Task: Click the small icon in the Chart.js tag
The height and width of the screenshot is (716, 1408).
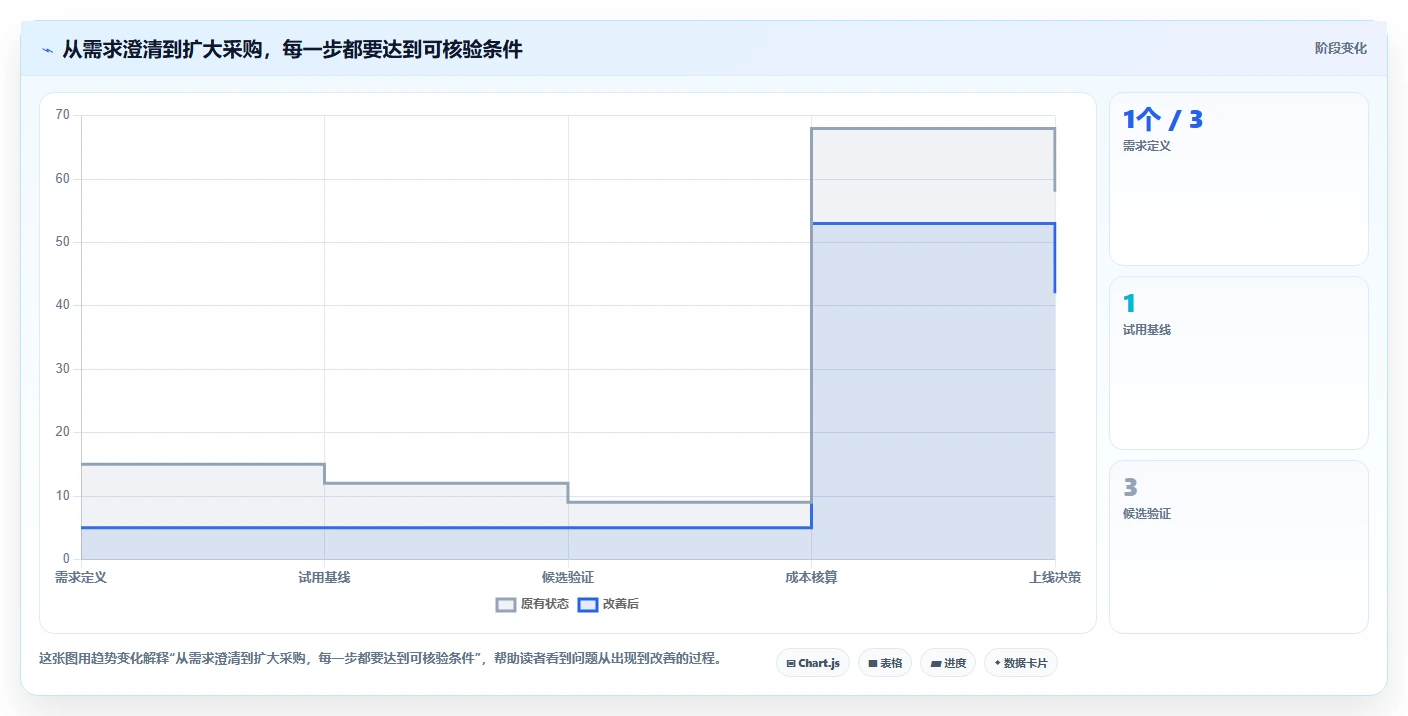Action: (x=791, y=663)
